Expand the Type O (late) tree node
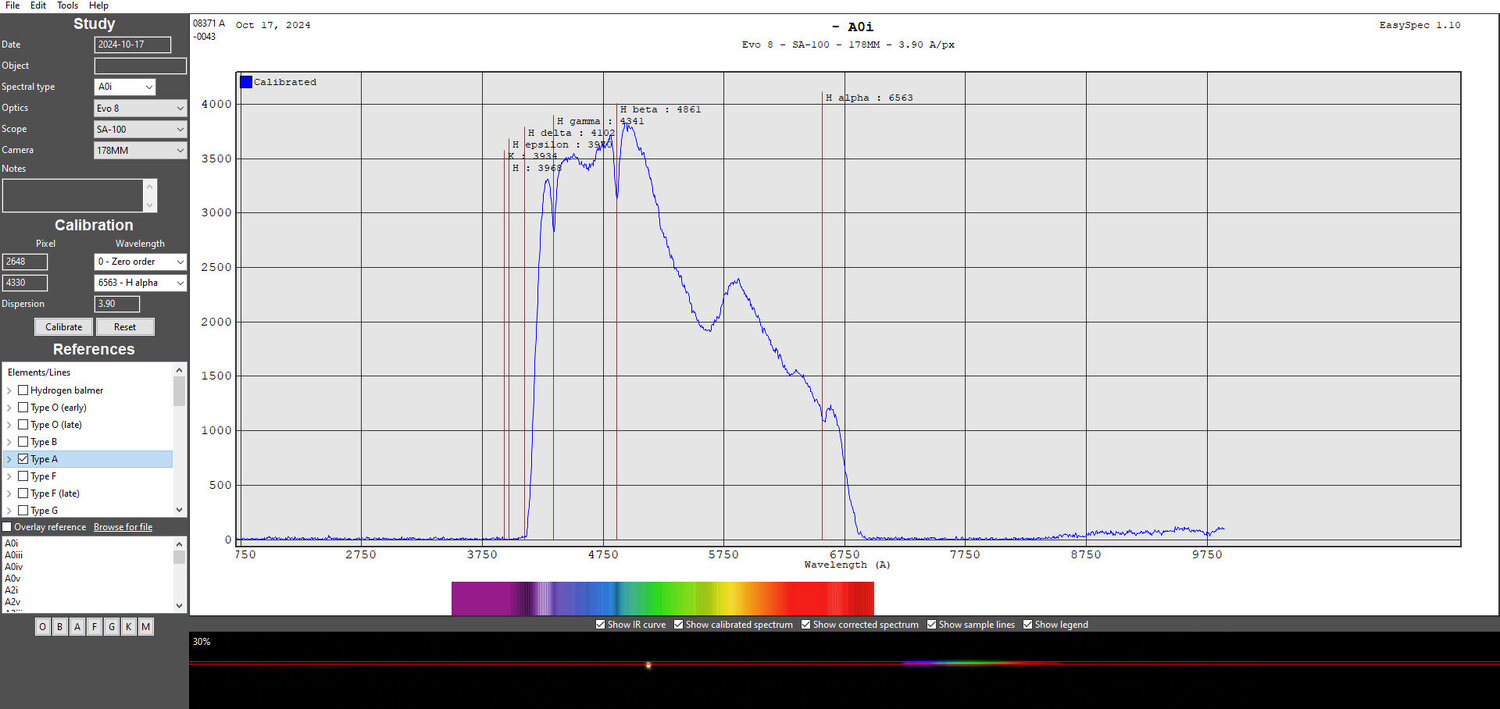Screen dimensions: 1500x709 [x=9, y=424]
